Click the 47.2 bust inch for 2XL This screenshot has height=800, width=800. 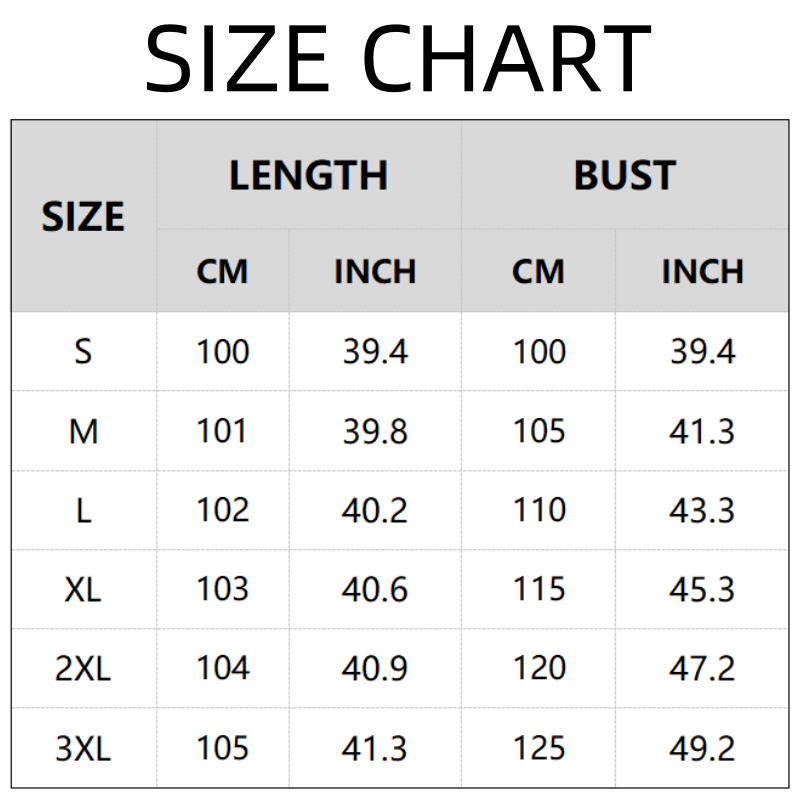(x=702, y=668)
